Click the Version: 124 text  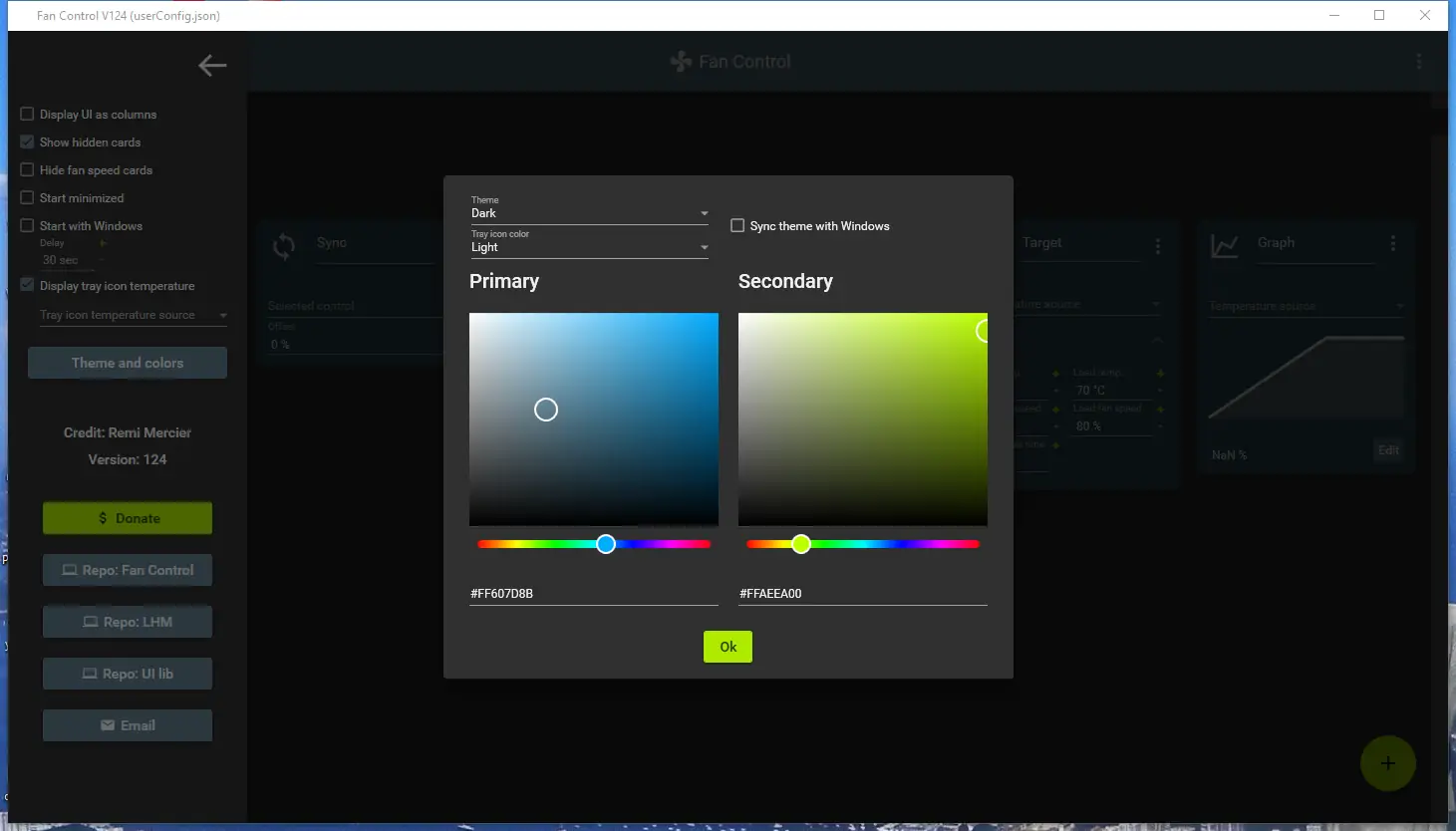click(x=128, y=459)
